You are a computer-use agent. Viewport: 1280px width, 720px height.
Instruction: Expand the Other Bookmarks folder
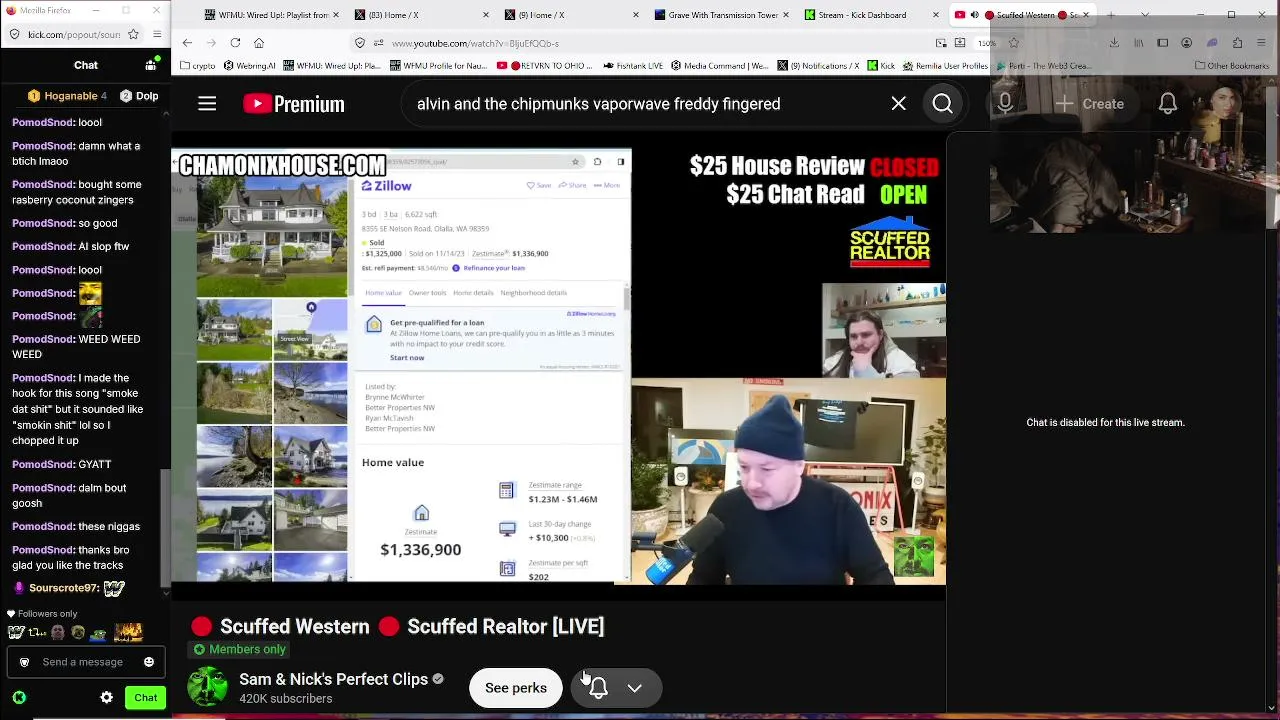click(x=1232, y=66)
